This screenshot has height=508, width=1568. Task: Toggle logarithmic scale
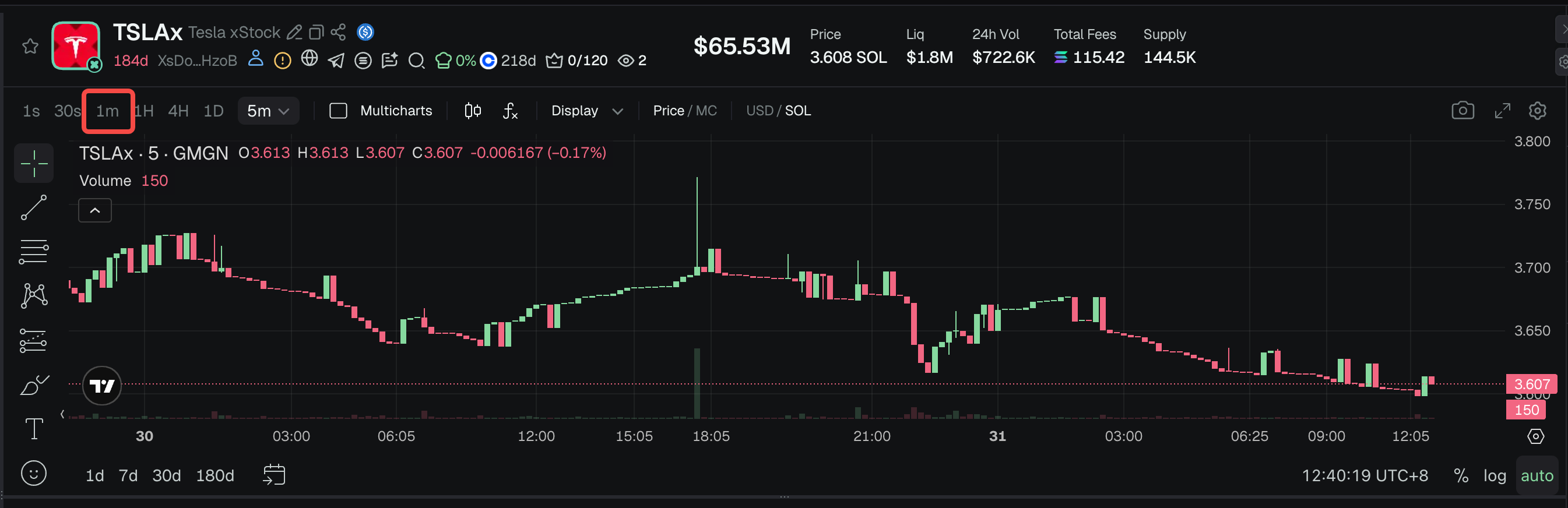click(1495, 476)
